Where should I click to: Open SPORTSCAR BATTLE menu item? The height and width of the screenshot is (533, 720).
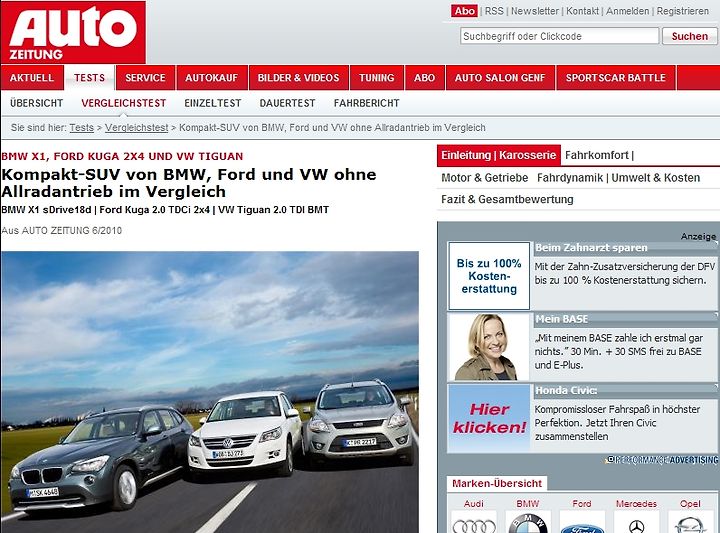(616, 78)
